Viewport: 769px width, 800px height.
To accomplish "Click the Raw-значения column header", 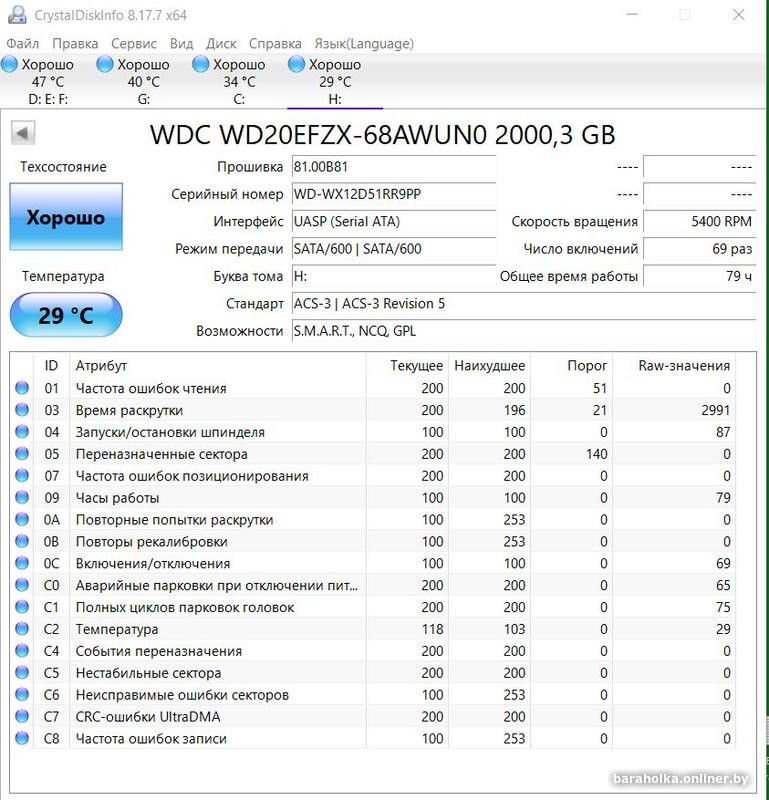I will pos(674,365).
